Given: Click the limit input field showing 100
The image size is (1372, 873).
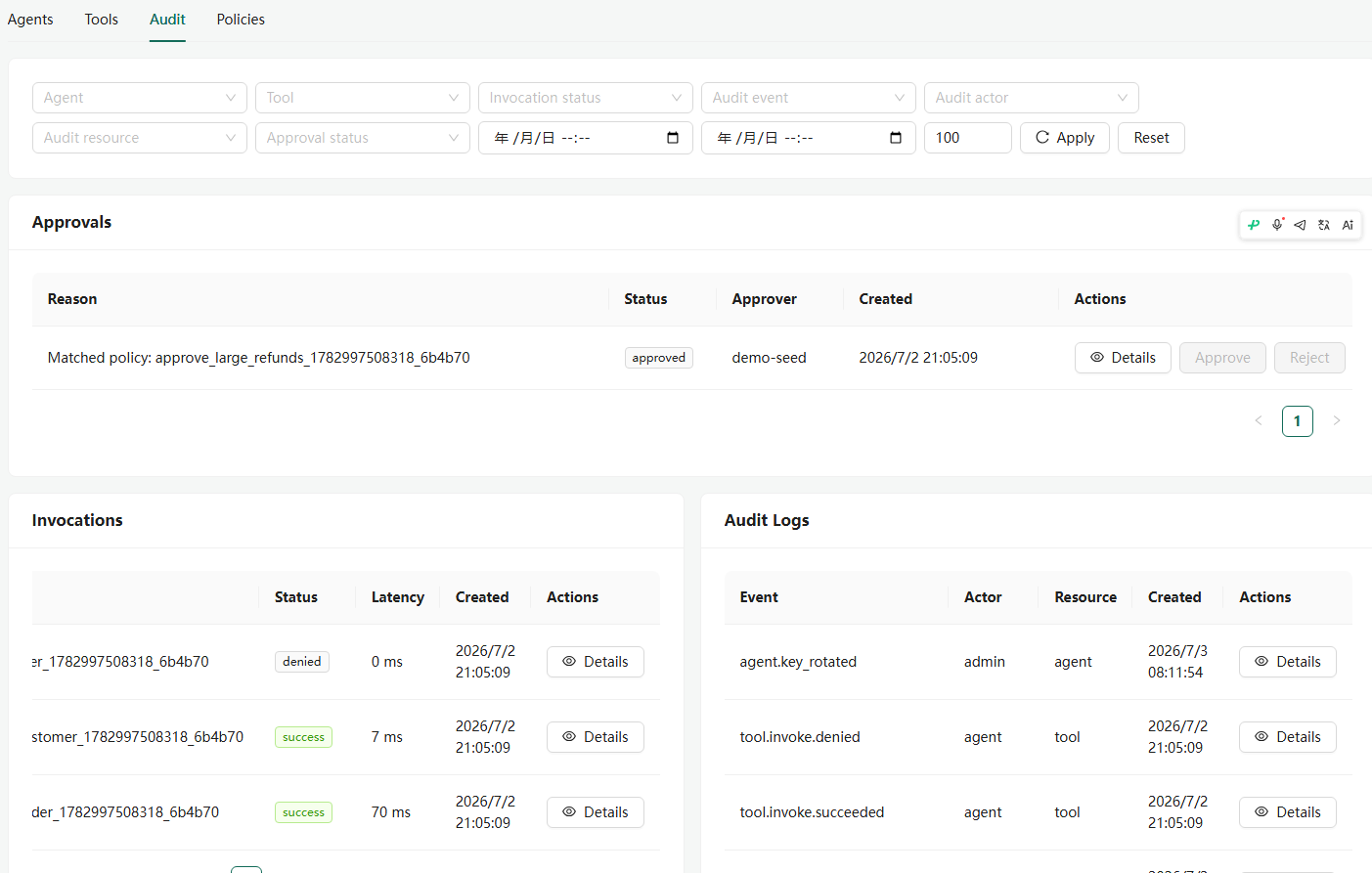Looking at the screenshot, I should 968,138.
